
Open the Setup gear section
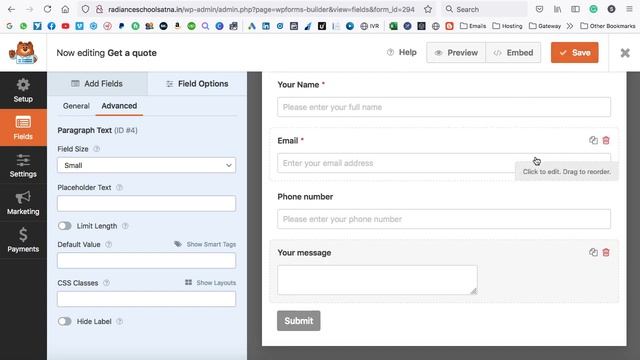(x=23, y=90)
